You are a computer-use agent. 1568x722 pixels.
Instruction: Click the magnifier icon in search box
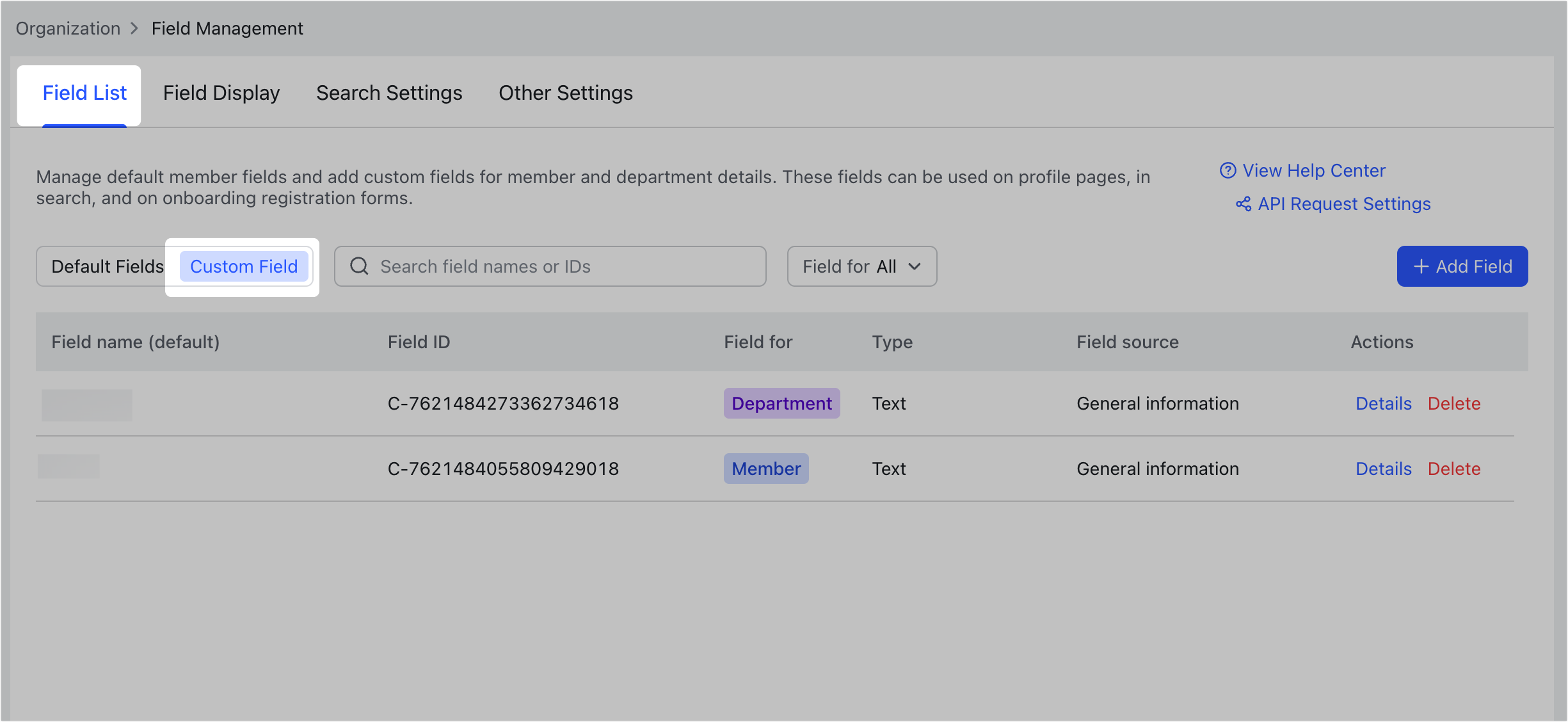pyautogui.click(x=360, y=266)
